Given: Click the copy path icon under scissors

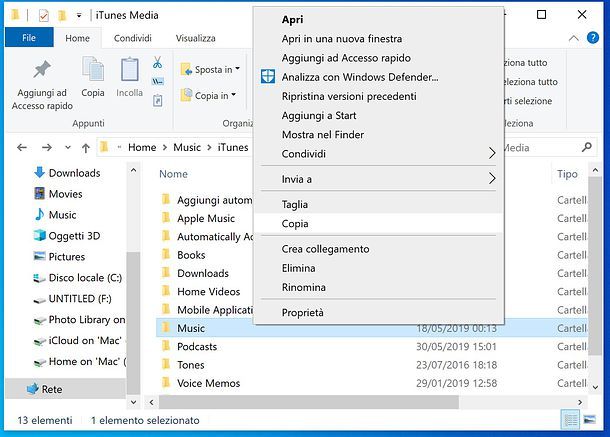Looking at the screenshot, I should click(x=158, y=81).
